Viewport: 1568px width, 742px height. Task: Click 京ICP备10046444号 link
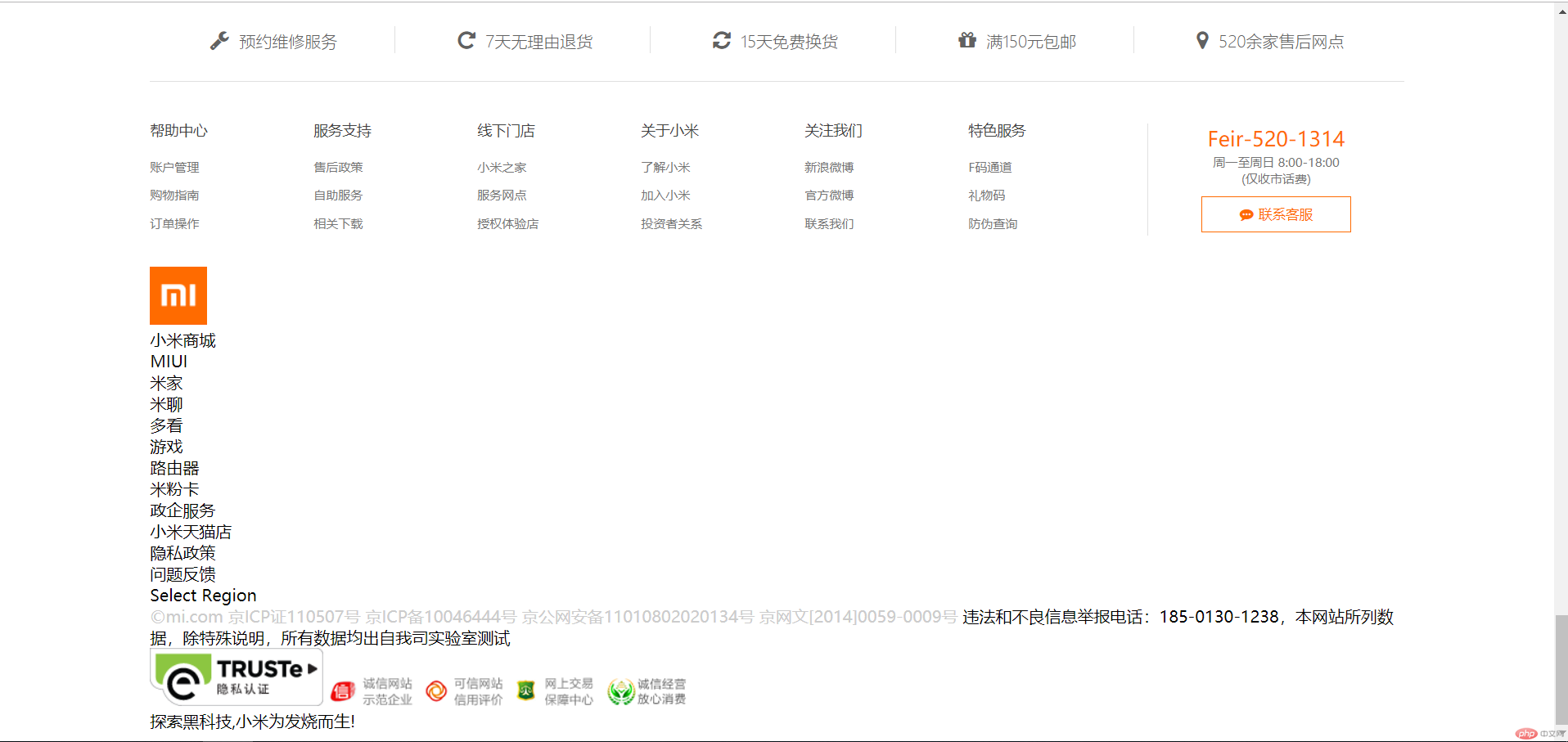[x=441, y=617]
